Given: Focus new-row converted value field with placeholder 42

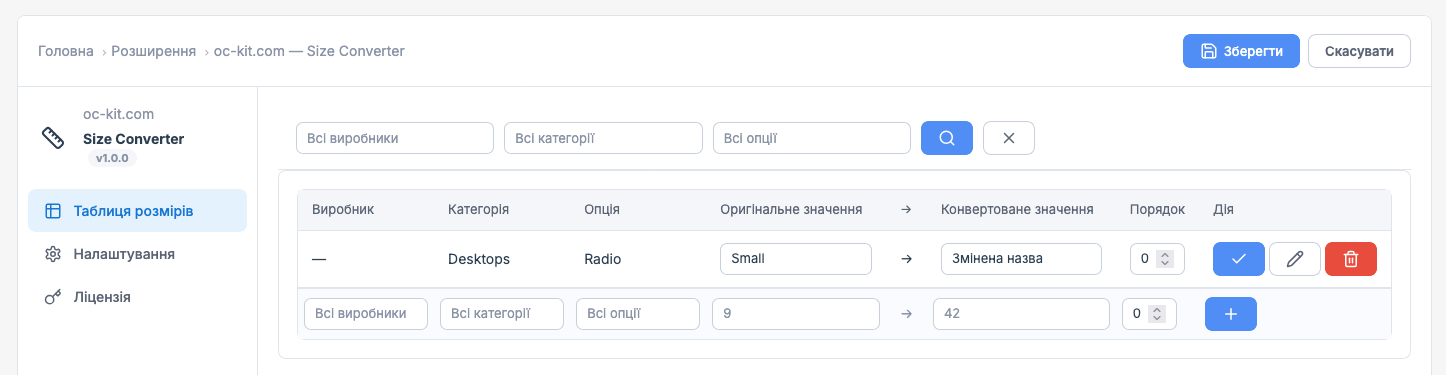Looking at the screenshot, I should (x=1021, y=314).
